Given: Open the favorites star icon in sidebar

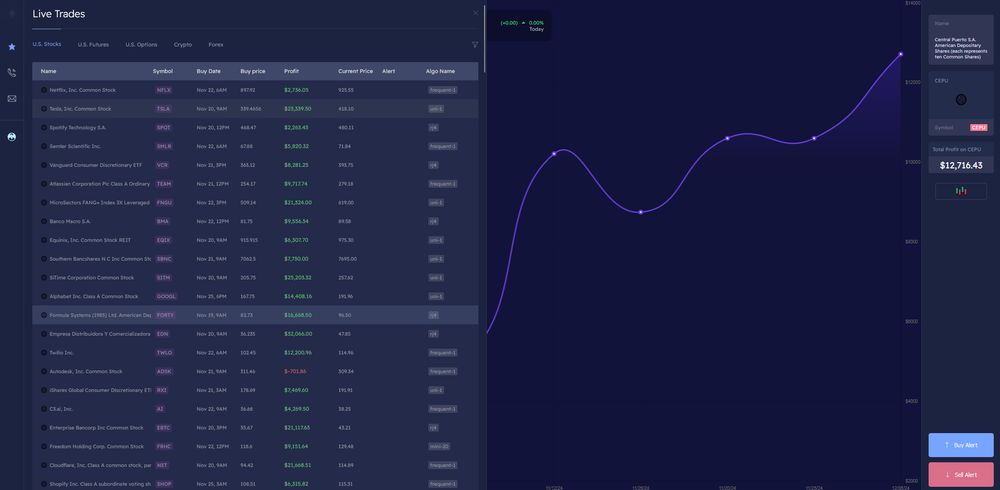Looking at the screenshot, I should [x=11, y=47].
